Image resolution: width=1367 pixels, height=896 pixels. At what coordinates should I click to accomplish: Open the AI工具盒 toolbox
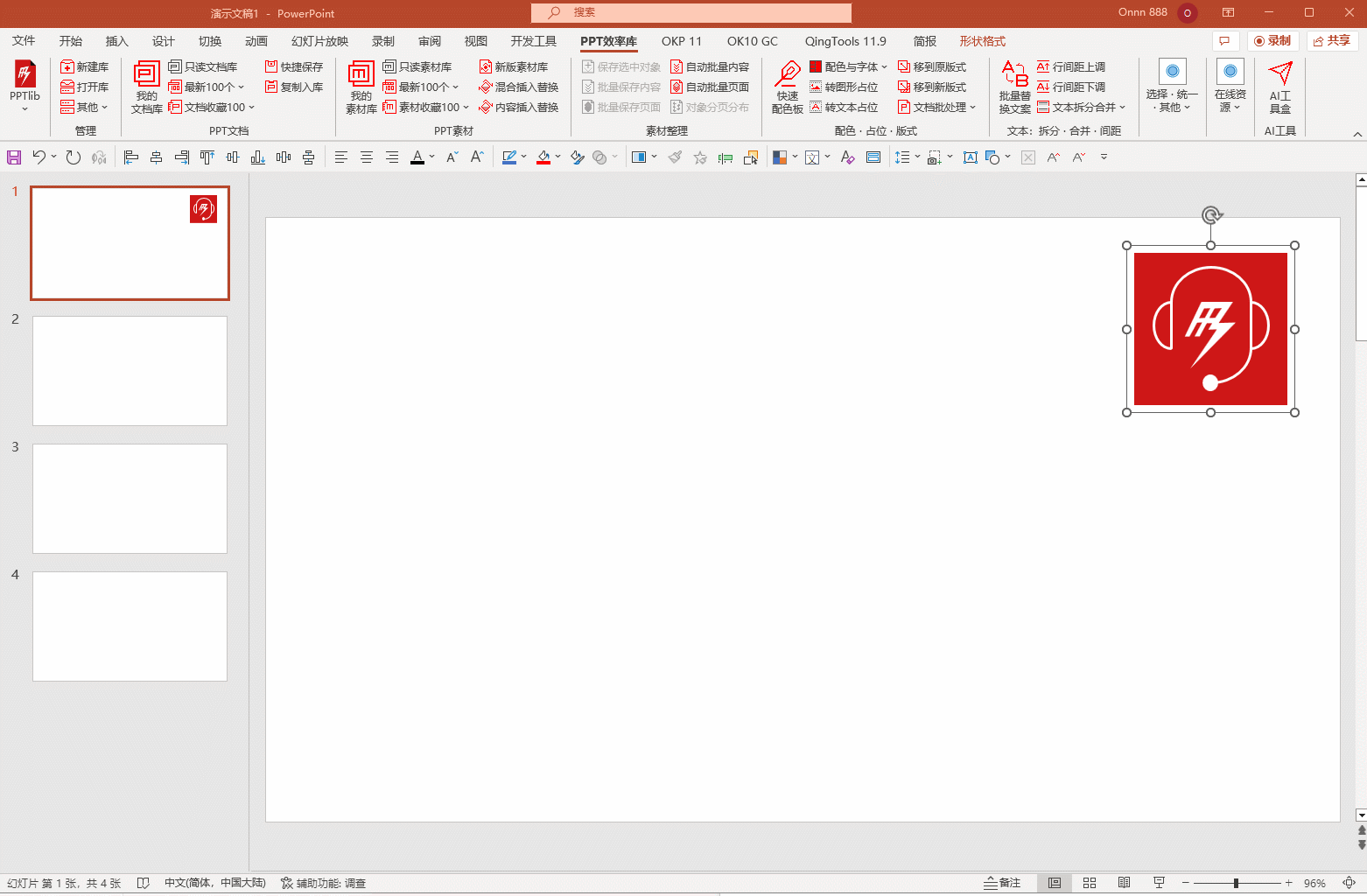[1280, 87]
